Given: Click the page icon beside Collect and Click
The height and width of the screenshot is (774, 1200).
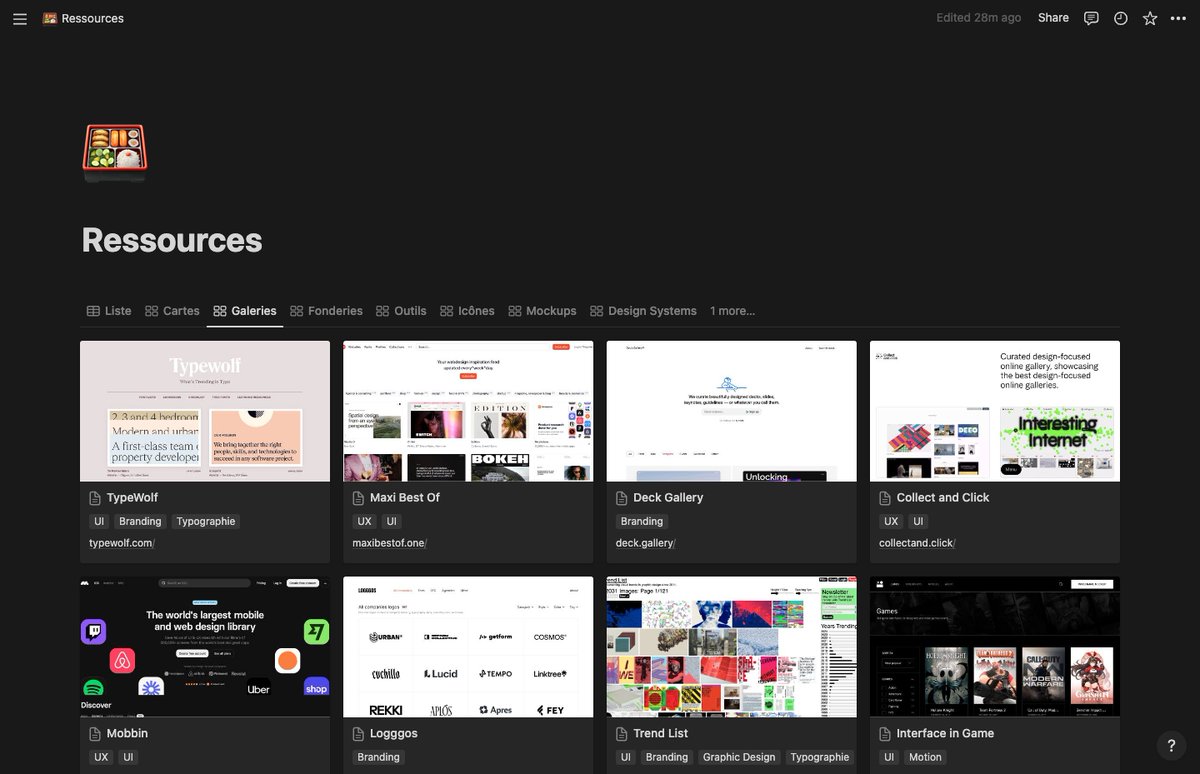Looking at the screenshot, I should (x=885, y=497).
